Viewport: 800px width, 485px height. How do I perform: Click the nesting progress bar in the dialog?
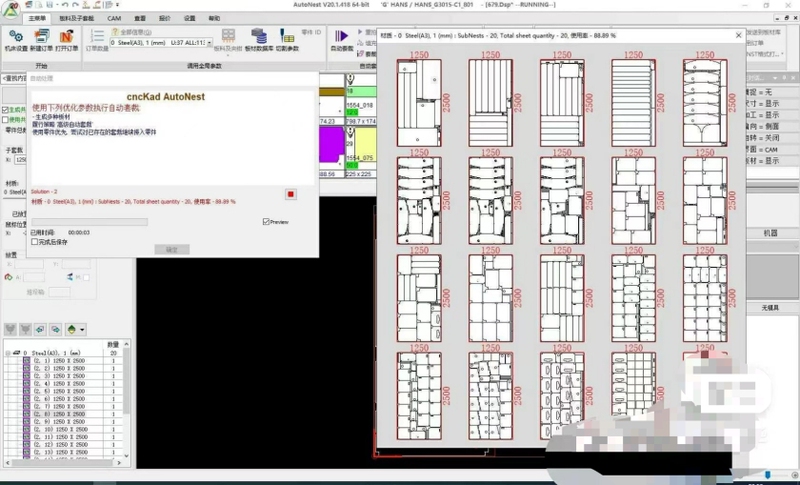pos(90,222)
